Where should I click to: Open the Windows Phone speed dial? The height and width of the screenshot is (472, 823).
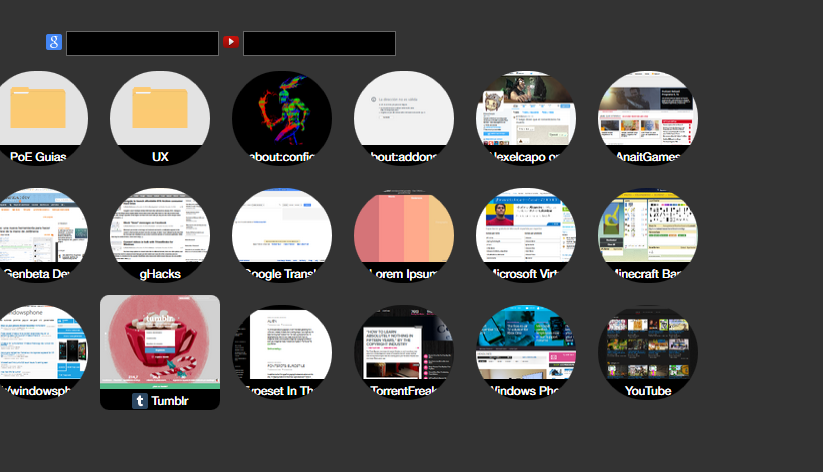526,352
